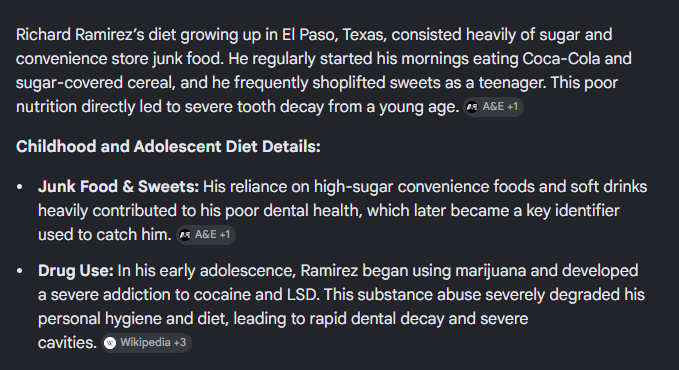Open the Wikipedia +3 citation chip
The height and width of the screenshot is (370, 679).
tap(146, 343)
